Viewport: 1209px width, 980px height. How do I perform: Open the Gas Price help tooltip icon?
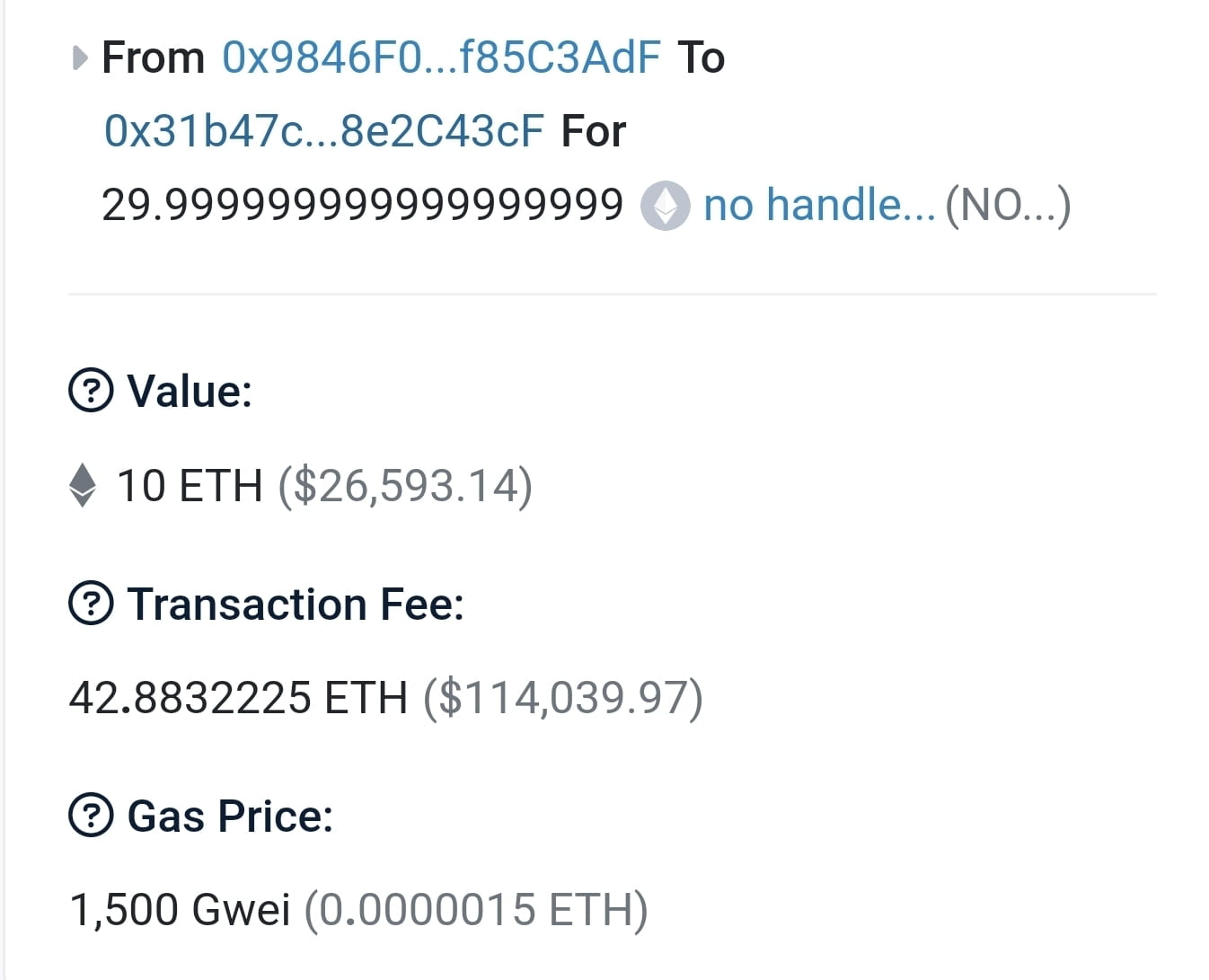90,816
